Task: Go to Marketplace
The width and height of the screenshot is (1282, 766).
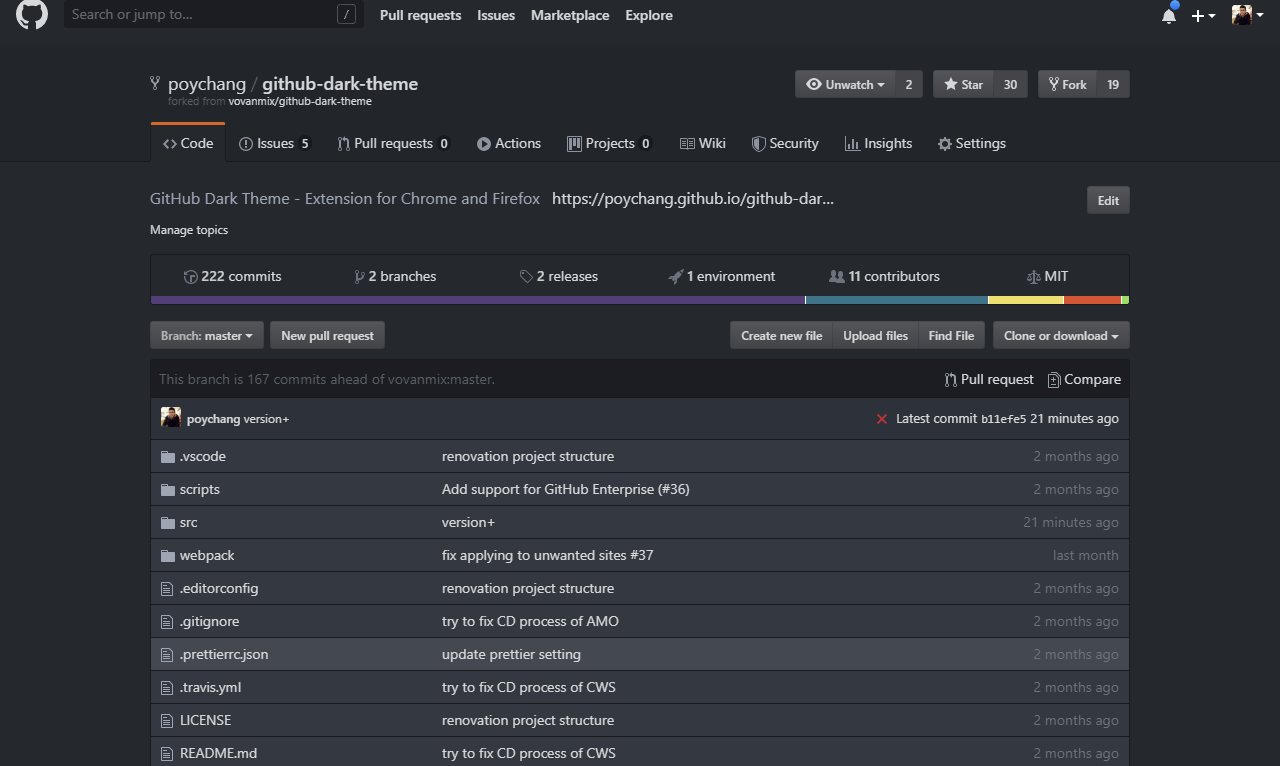Action: click(570, 15)
